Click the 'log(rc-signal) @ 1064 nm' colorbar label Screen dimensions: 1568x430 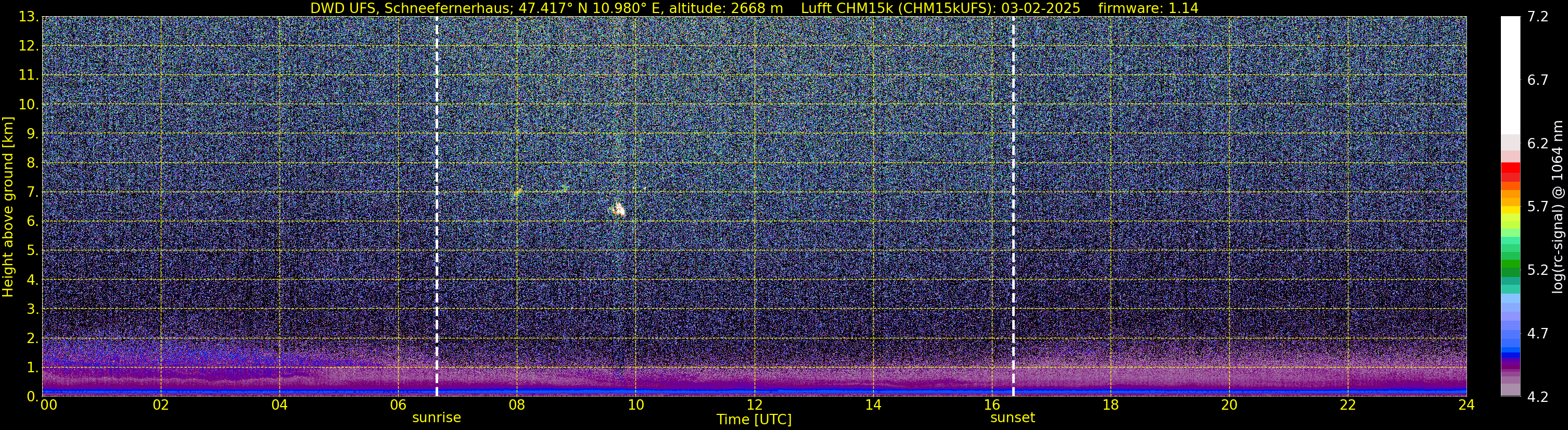tap(1557, 207)
